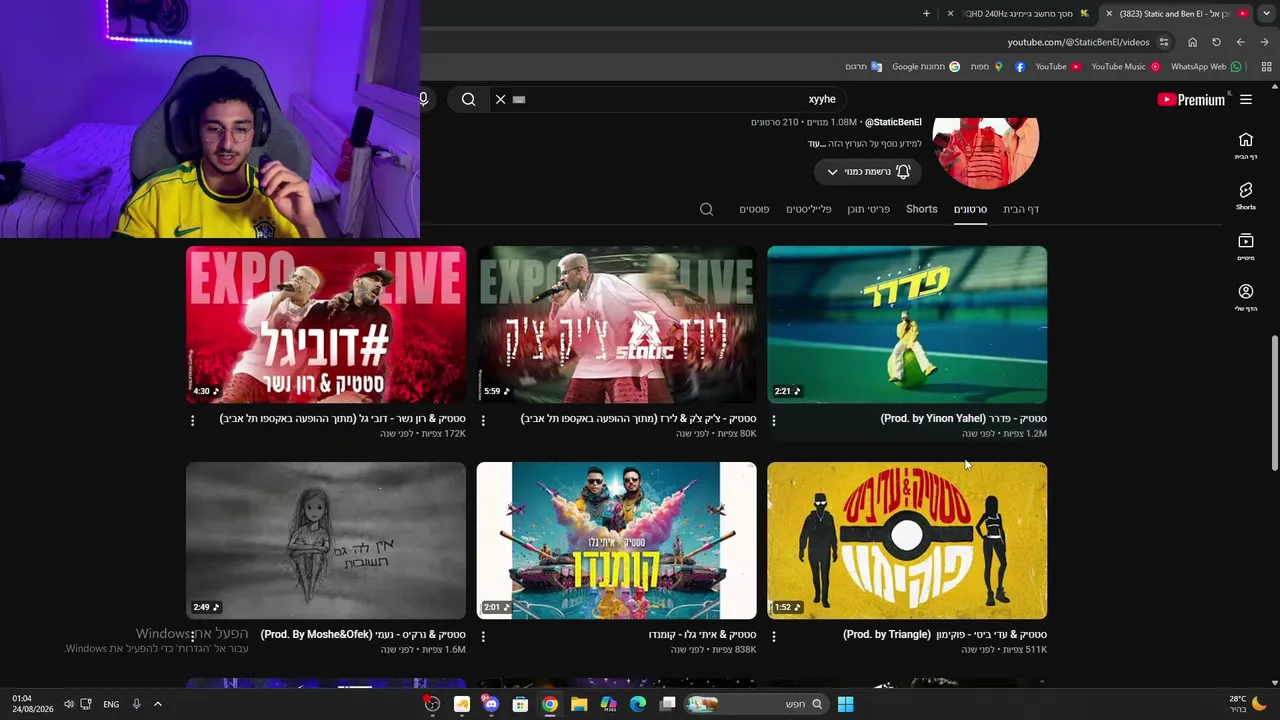Start voice search with the microphone icon
1280x720 pixels.
424,99
